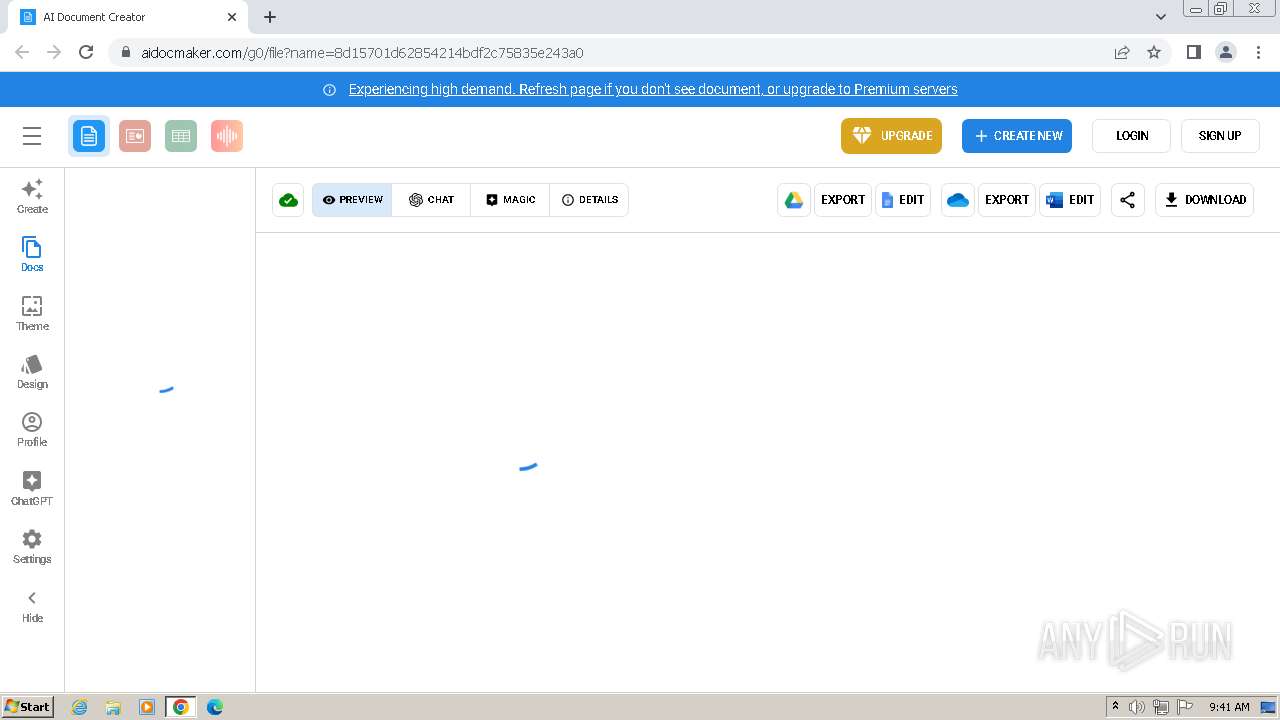The height and width of the screenshot is (720, 1280).
Task: Edit in Microsoft Word
Action: click(x=1070, y=200)
